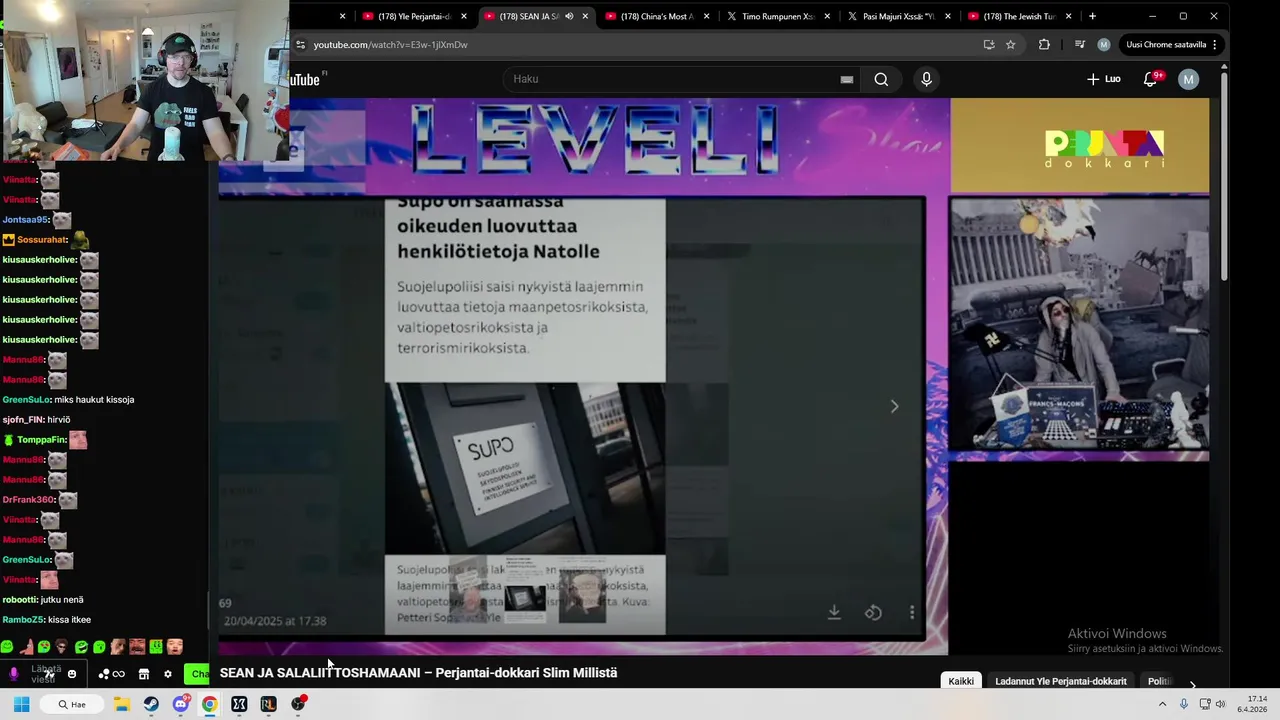Image resolution: width=1280 pixels, height=720 pixels.
Task: Mute audio on the SEAN JA SA tab
Action: pos(569,16)
